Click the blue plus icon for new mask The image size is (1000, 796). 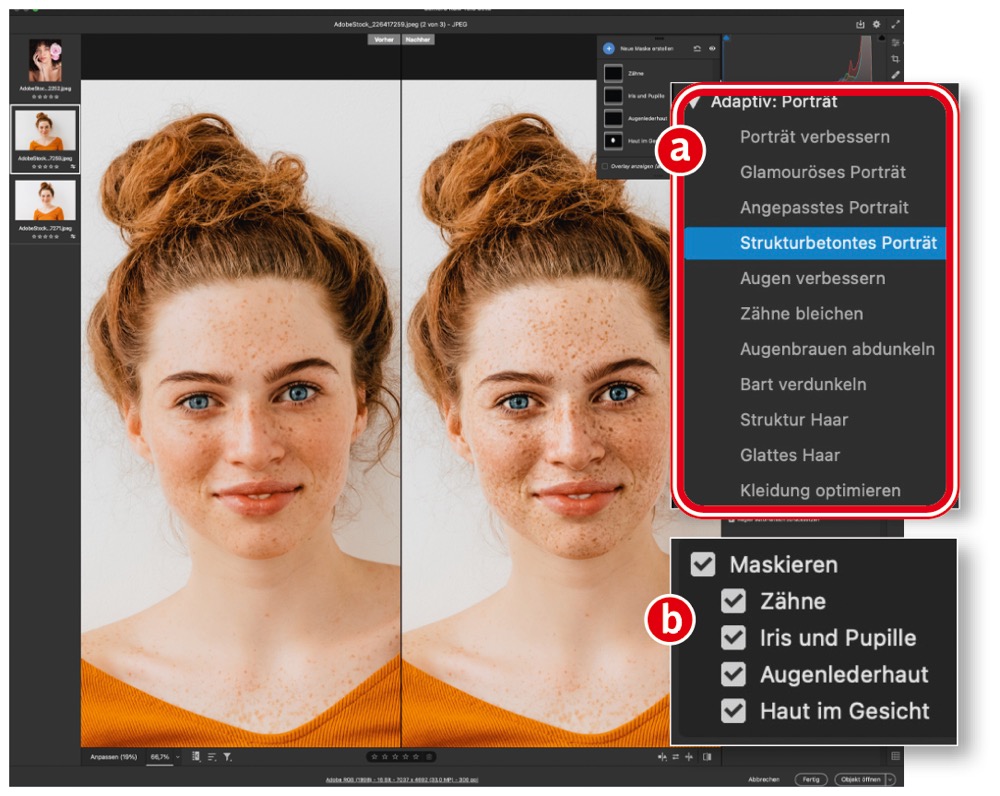click(x=609, y=48)
